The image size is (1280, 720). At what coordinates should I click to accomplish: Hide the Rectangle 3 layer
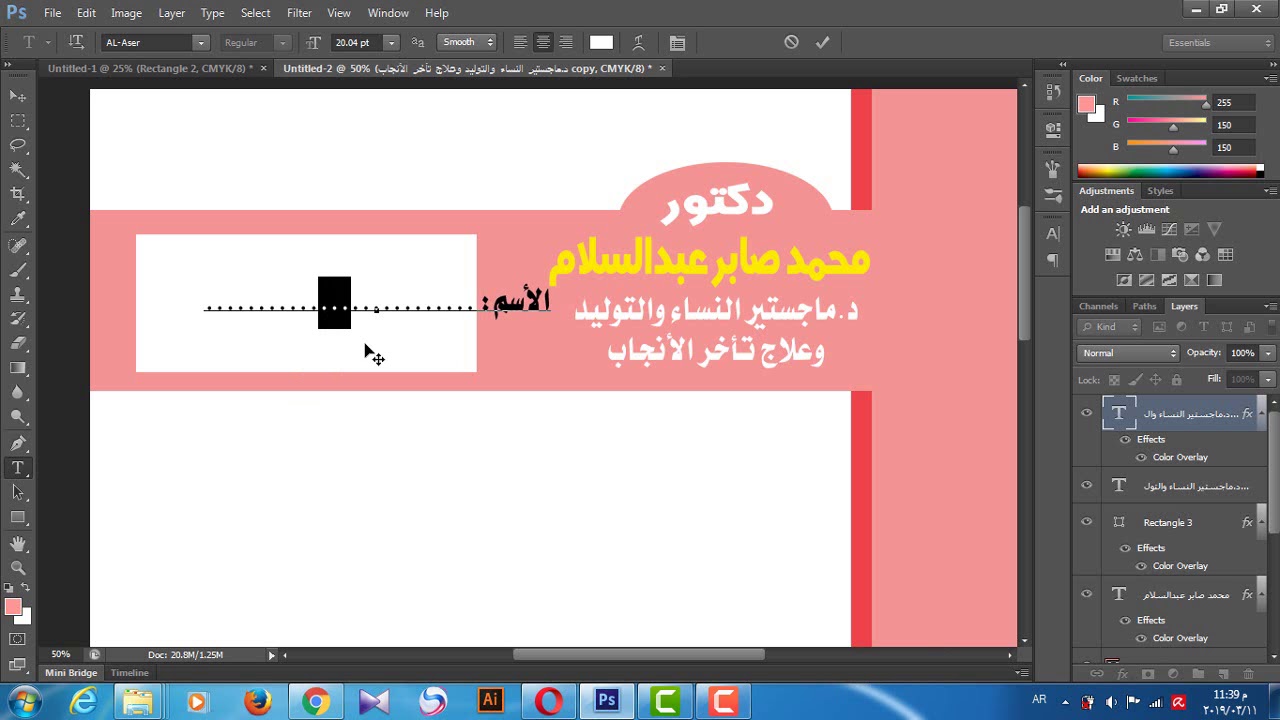1087,522
